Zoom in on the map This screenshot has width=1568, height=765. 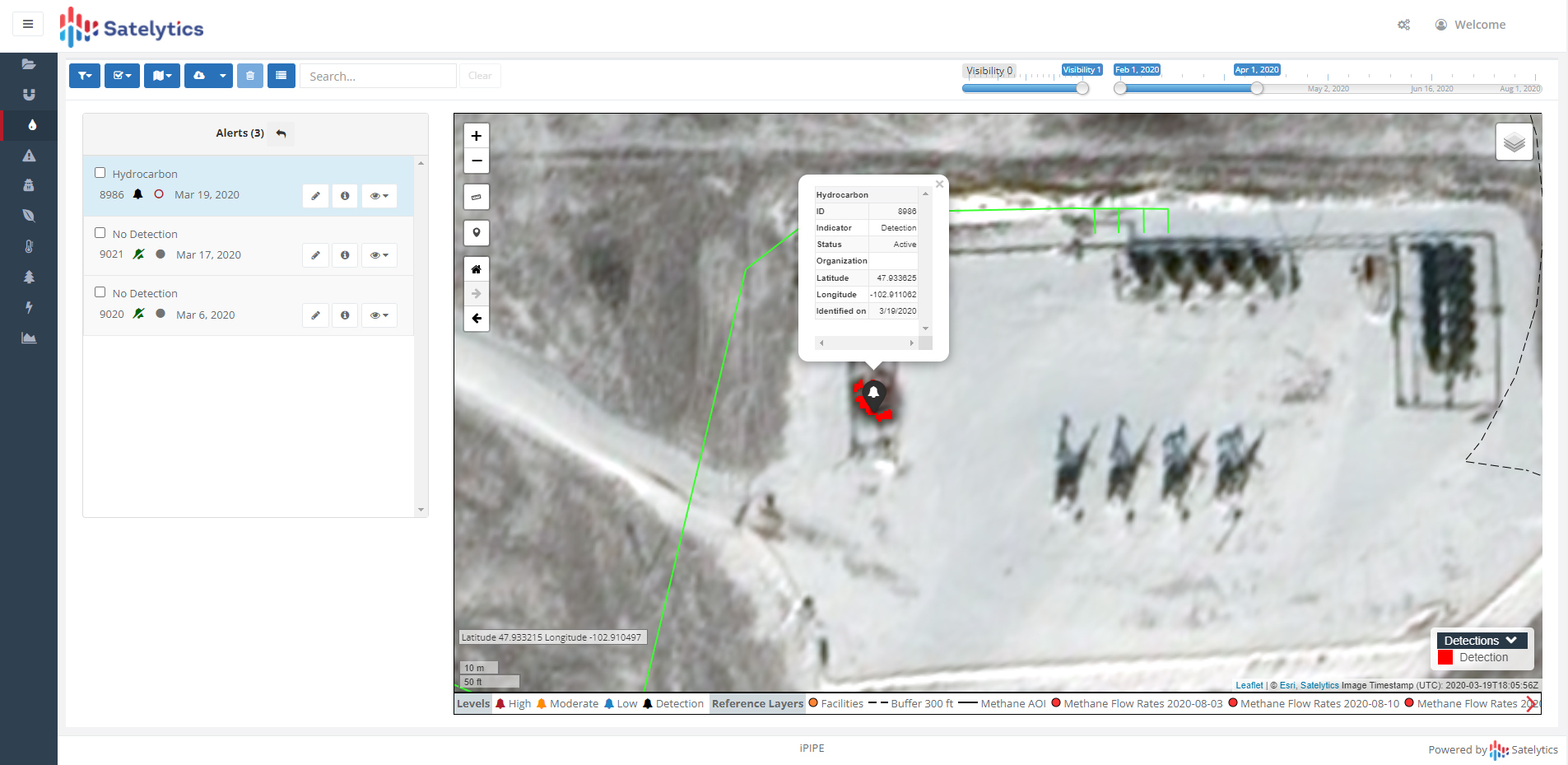[477, 136]
